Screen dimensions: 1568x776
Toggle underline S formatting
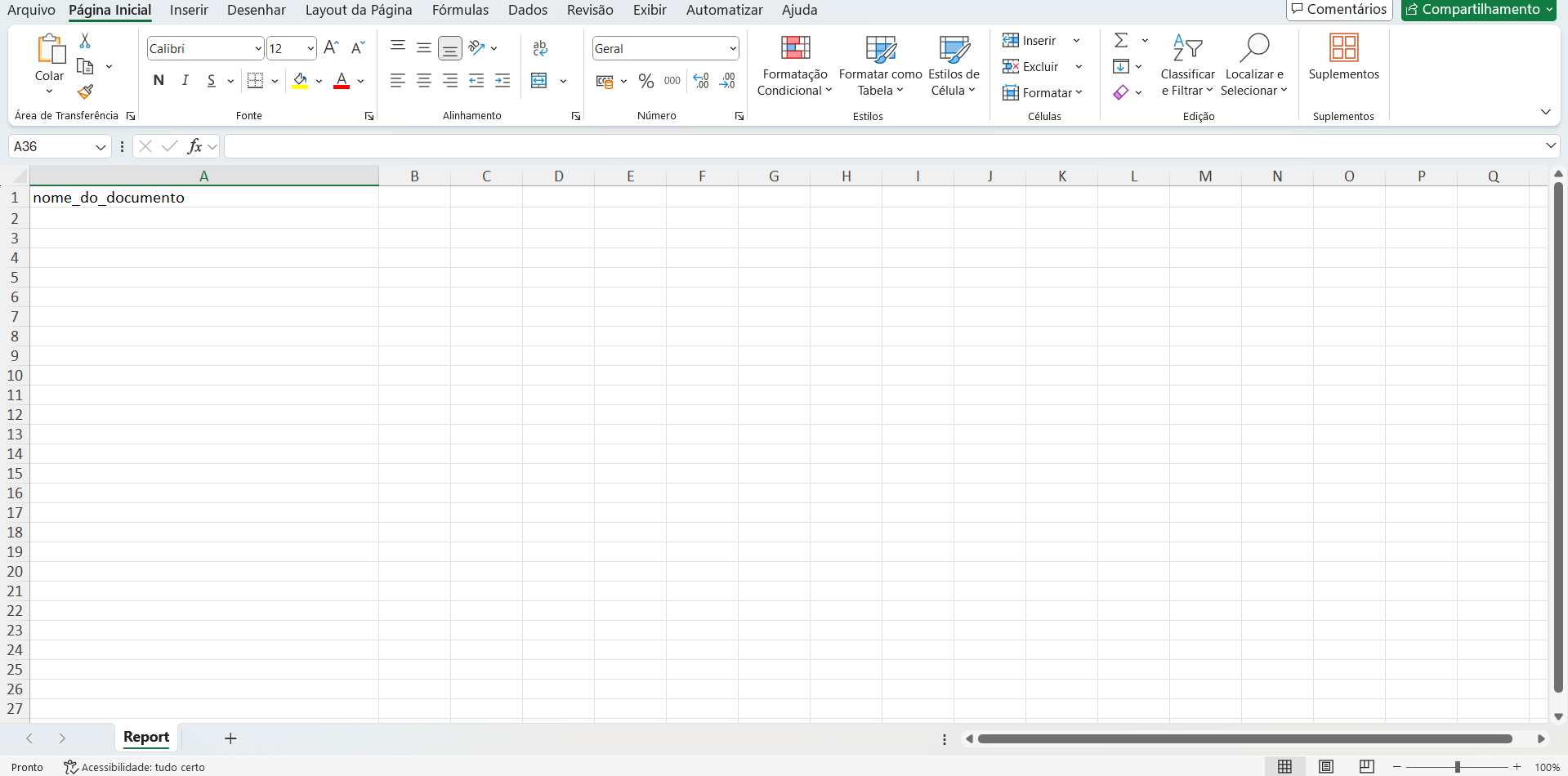212,80
